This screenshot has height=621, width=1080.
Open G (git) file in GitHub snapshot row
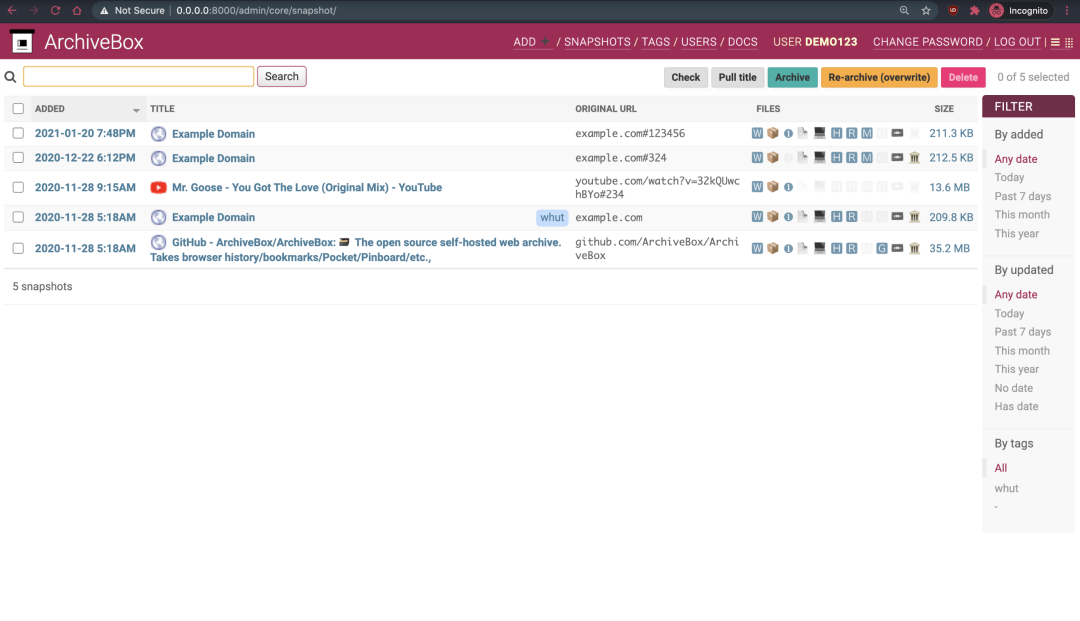[882, 248]
